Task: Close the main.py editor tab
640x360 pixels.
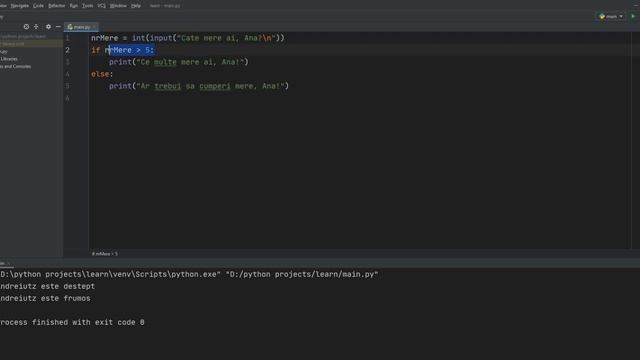Action: coord(94,27)
